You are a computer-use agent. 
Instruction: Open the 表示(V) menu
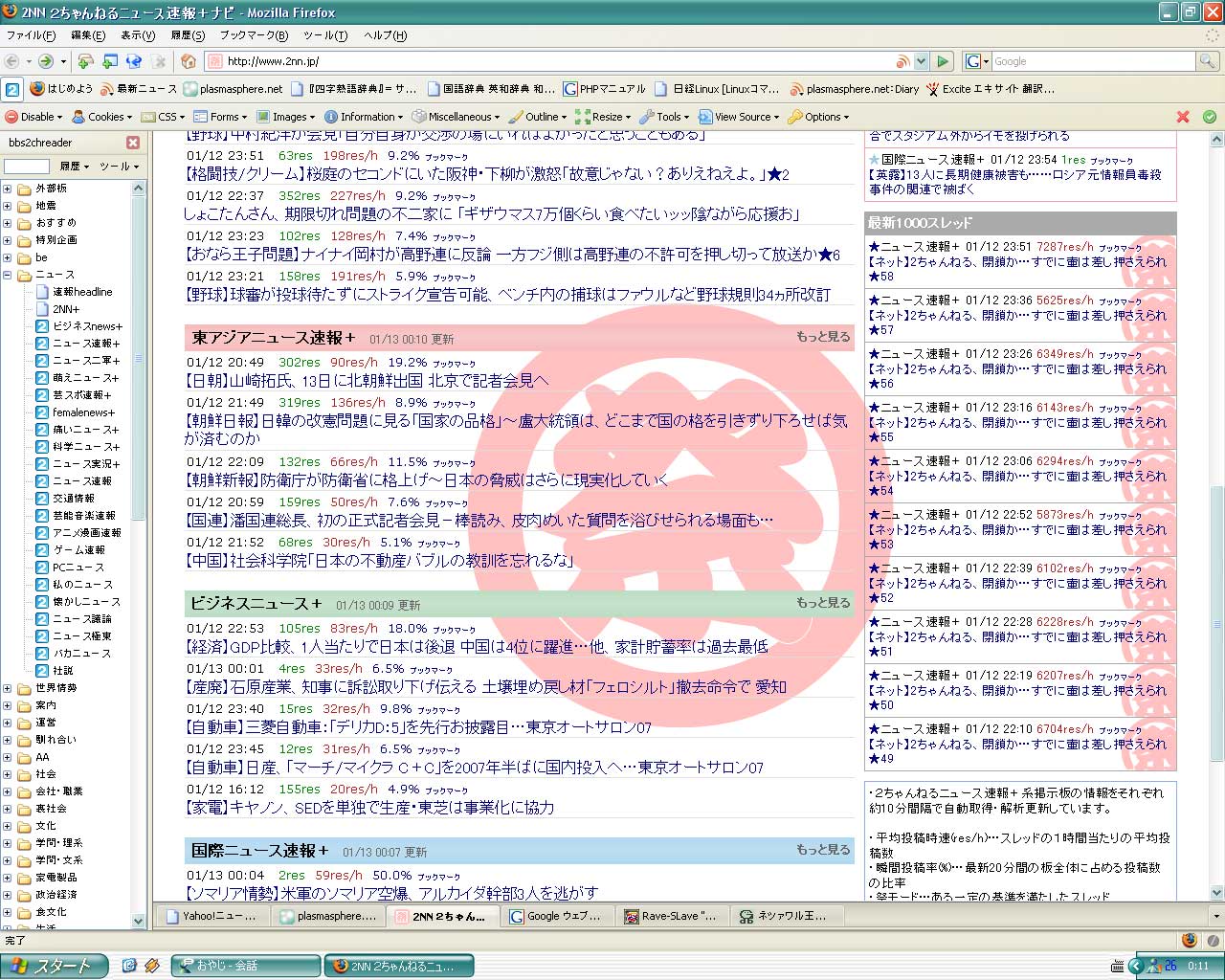[x=138, y=35]
